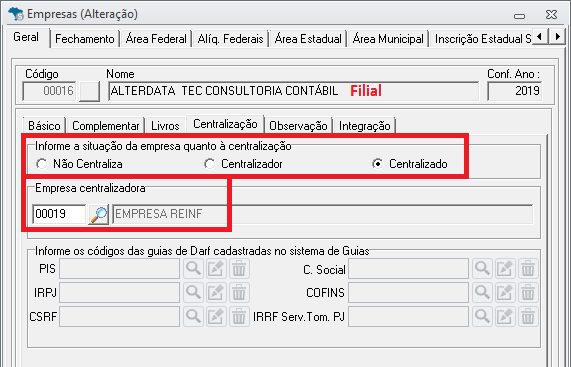The image size is (571, 367).
Task: Show previous tabs with left arrow
Action: (540, 36)
